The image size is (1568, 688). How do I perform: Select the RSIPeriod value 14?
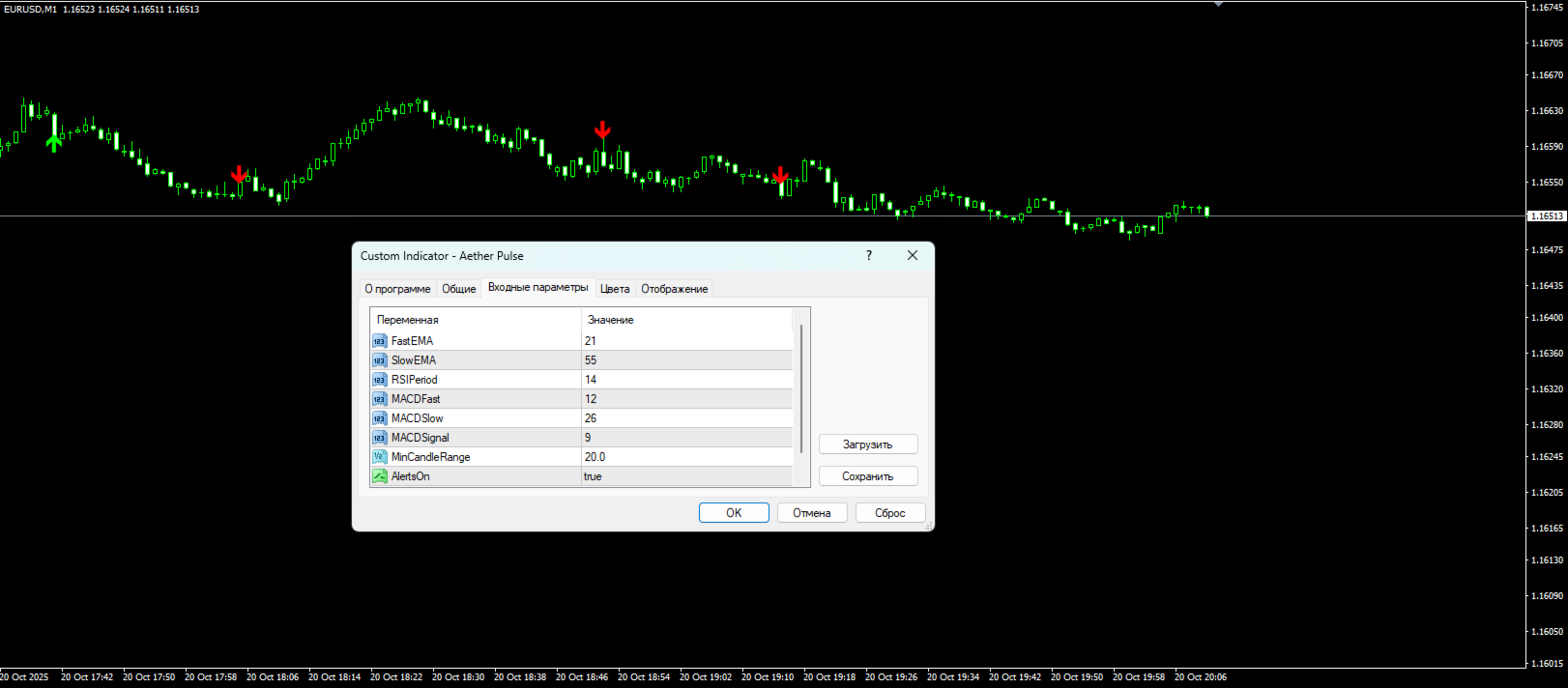tap(686, 380)
